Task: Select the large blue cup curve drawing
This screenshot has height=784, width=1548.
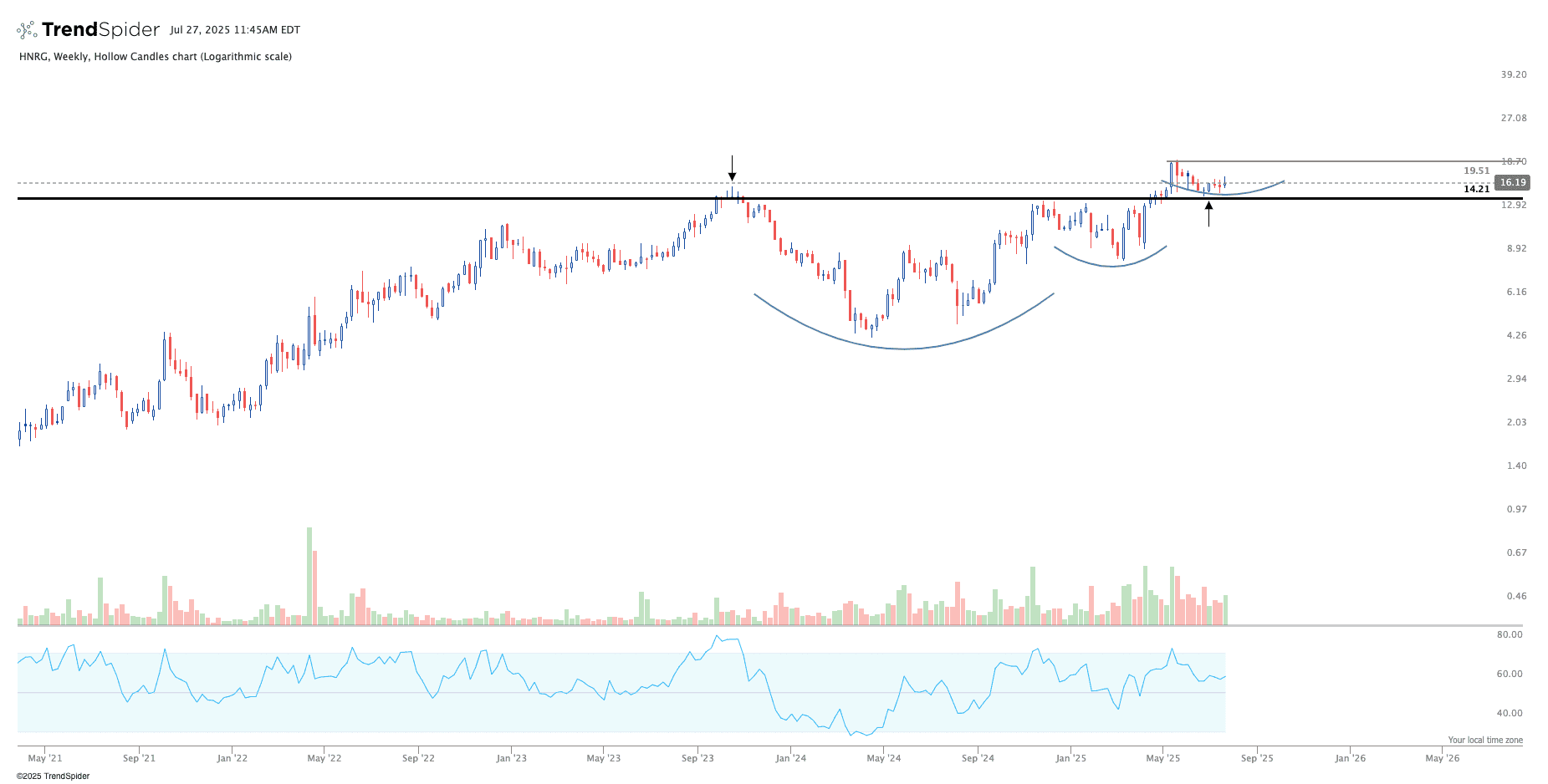Action: pos(904,349)
